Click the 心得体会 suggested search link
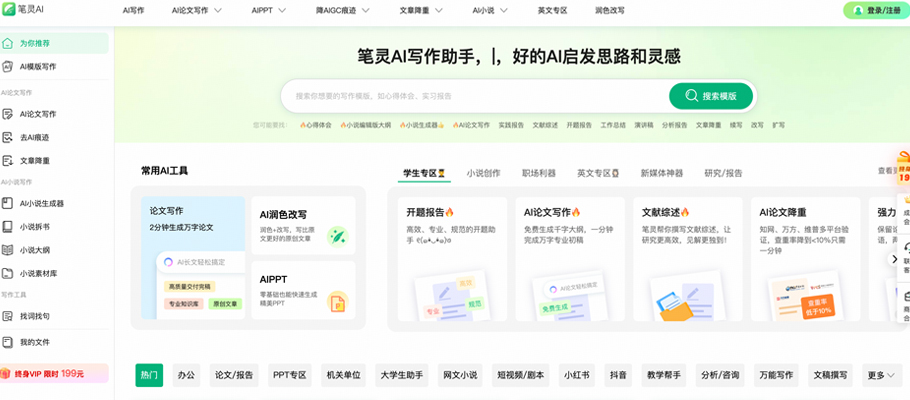910x400 pixels. pyautogui.click(x=316, y=125)
